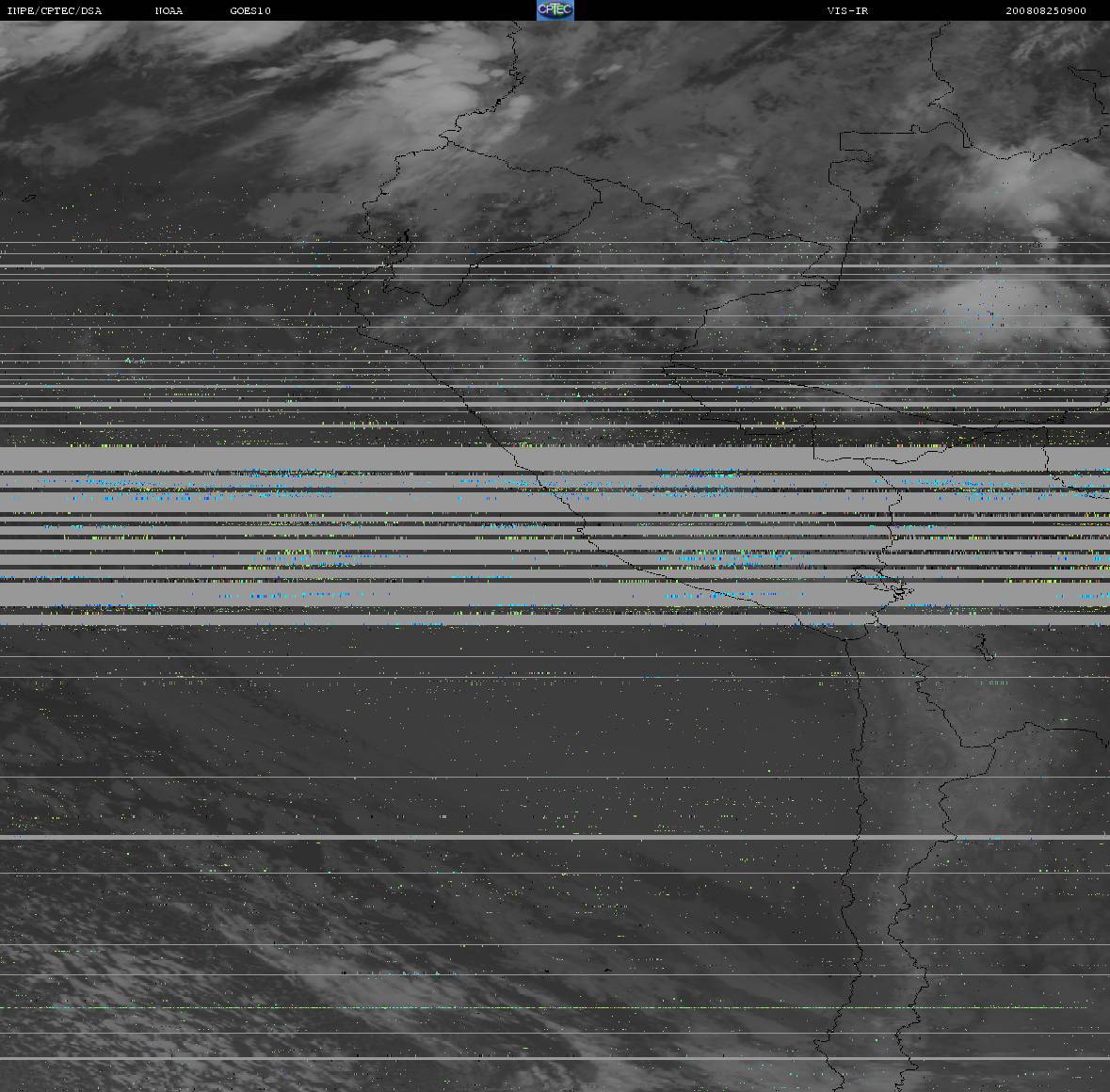Click the CPTEC logo in header

pyautogui.click(x=555, y=10)
